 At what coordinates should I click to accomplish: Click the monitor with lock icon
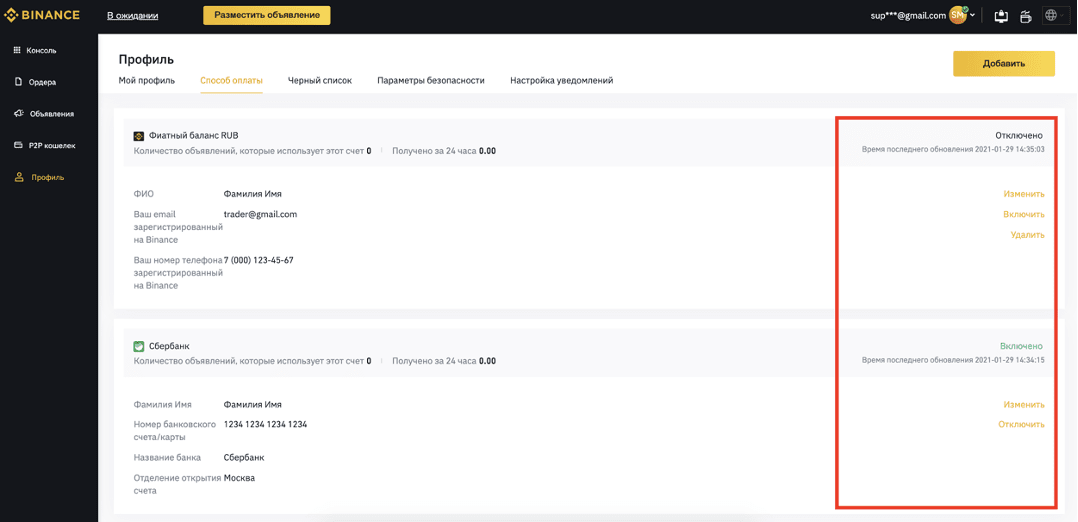click(1001, 15)
